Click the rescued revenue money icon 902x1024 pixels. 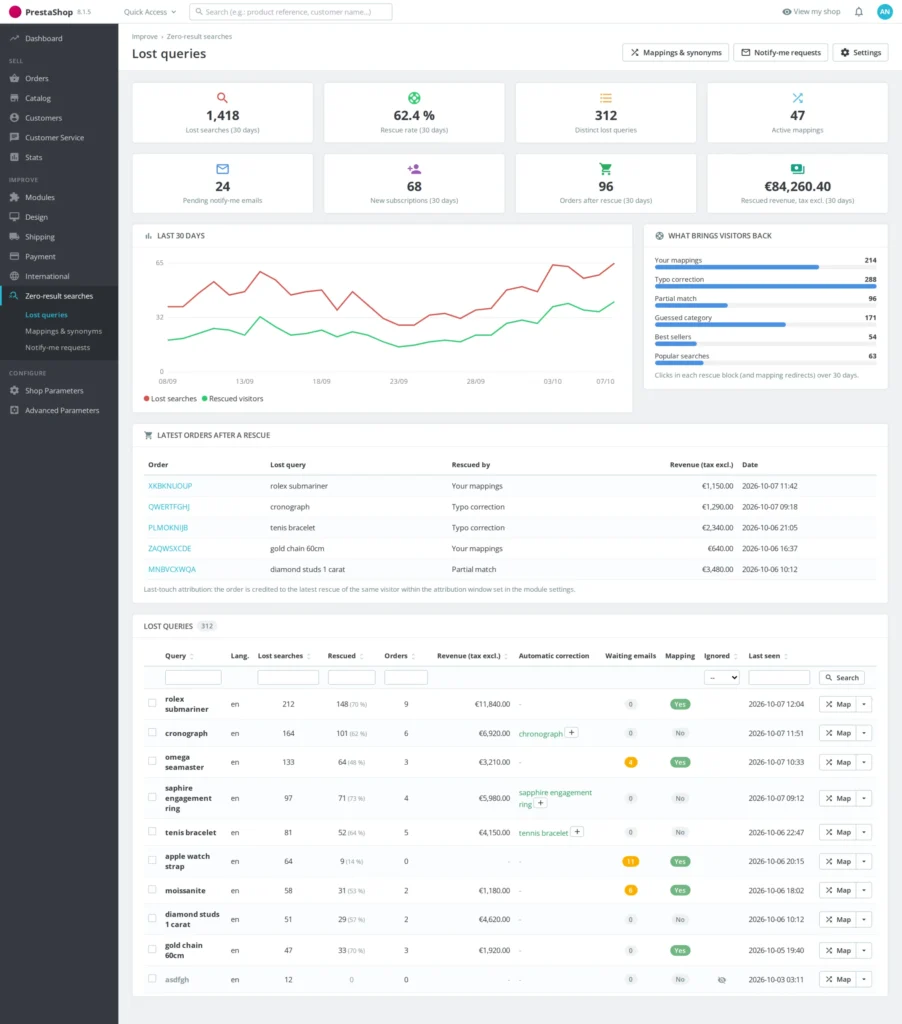coord(797,168)
